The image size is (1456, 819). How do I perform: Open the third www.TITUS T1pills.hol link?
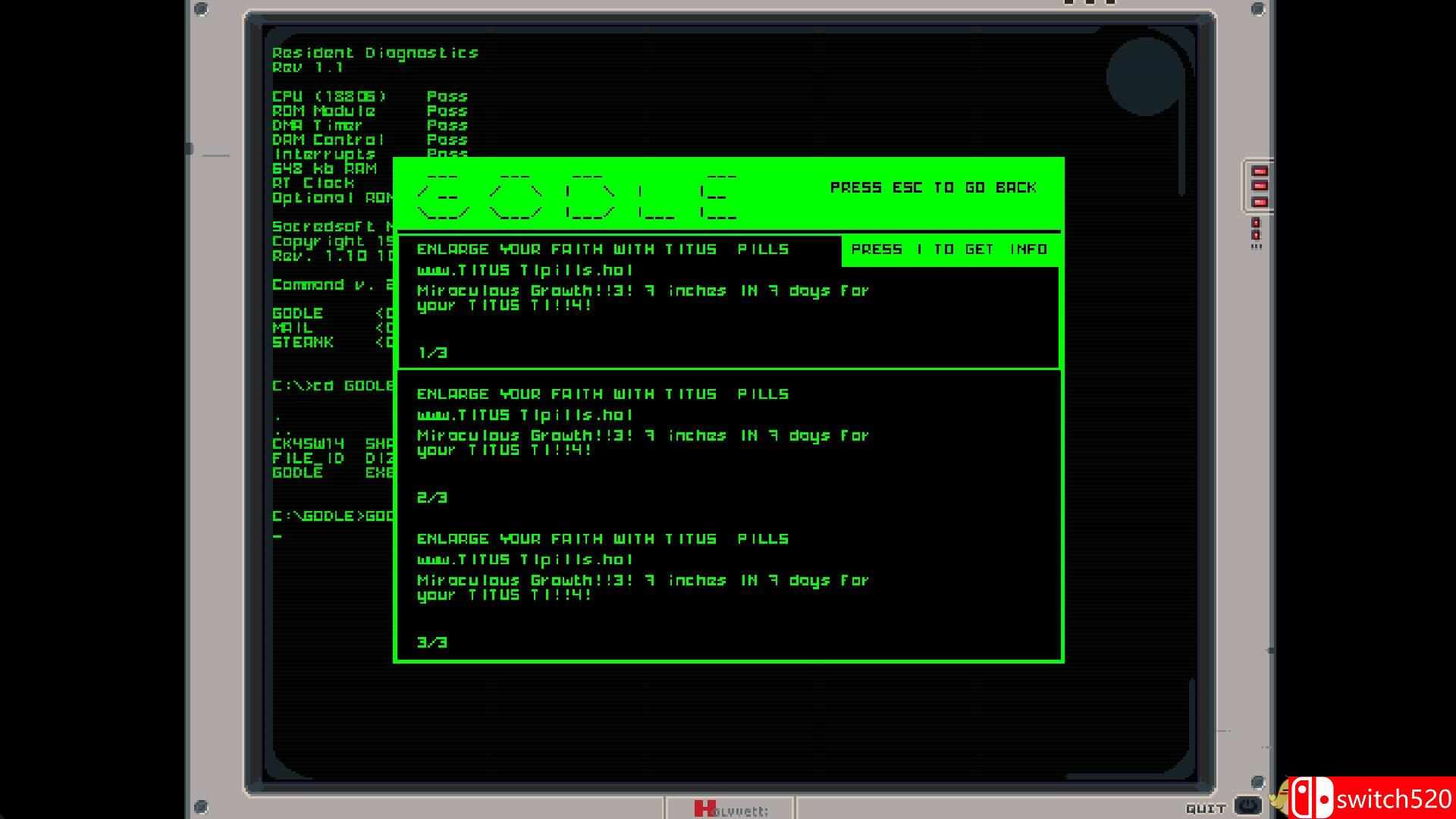(x=525, y=560)
